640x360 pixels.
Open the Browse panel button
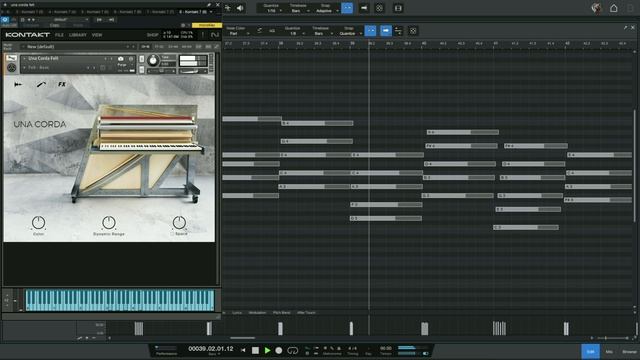(x=629, y=351)
